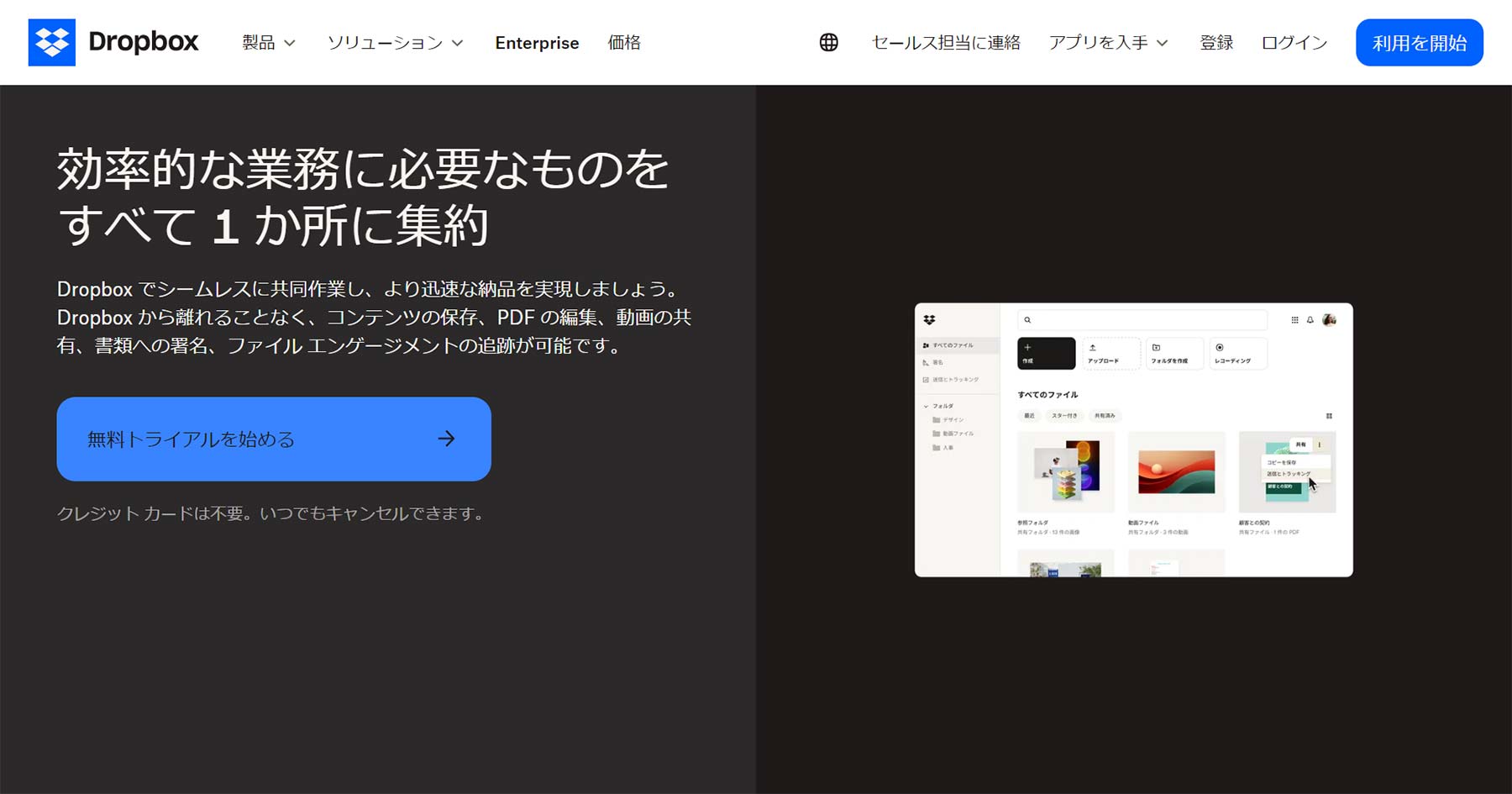Click the Dropbox logo icon in header

tap(51, 42)
